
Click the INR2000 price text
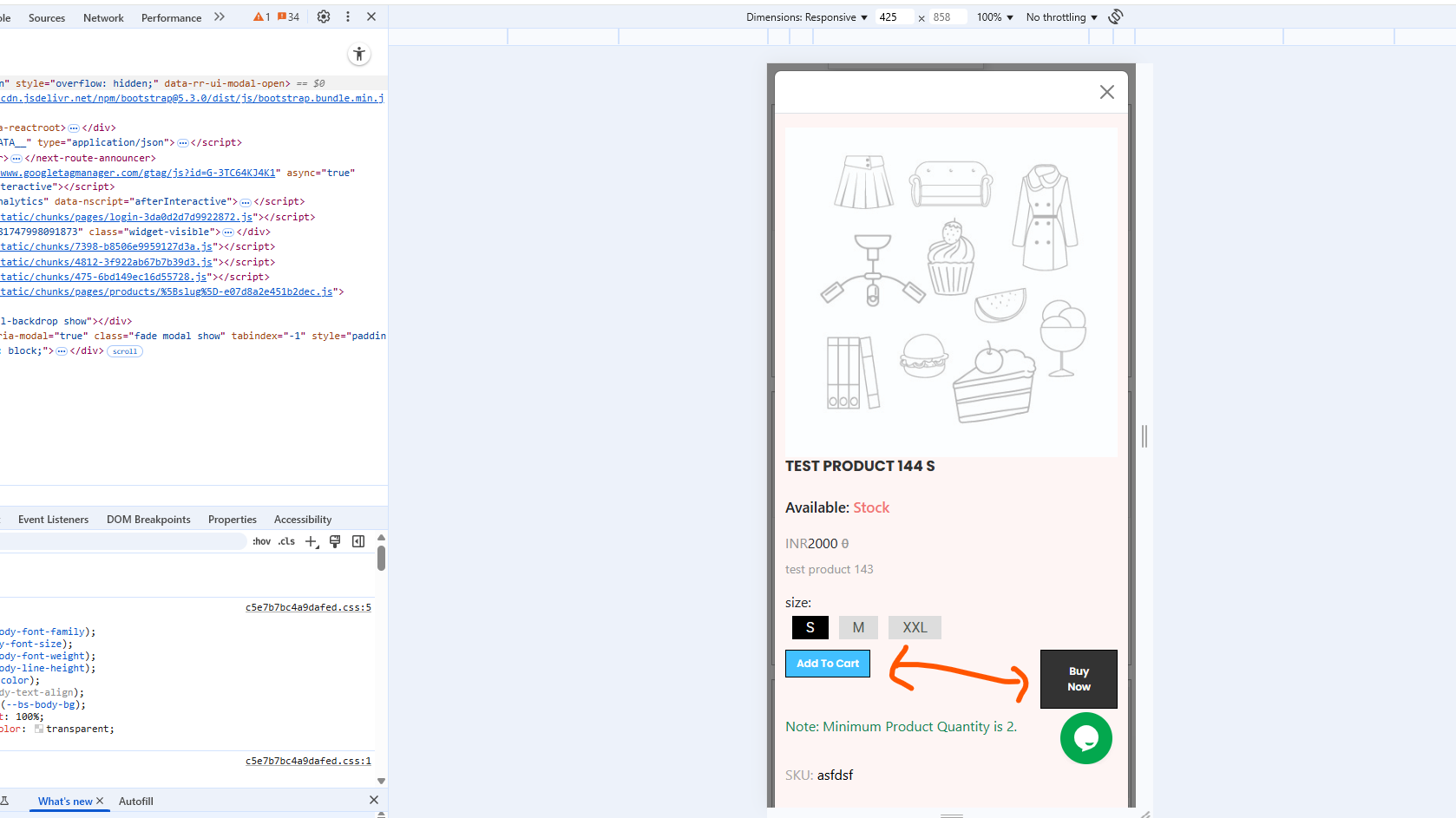811,544
